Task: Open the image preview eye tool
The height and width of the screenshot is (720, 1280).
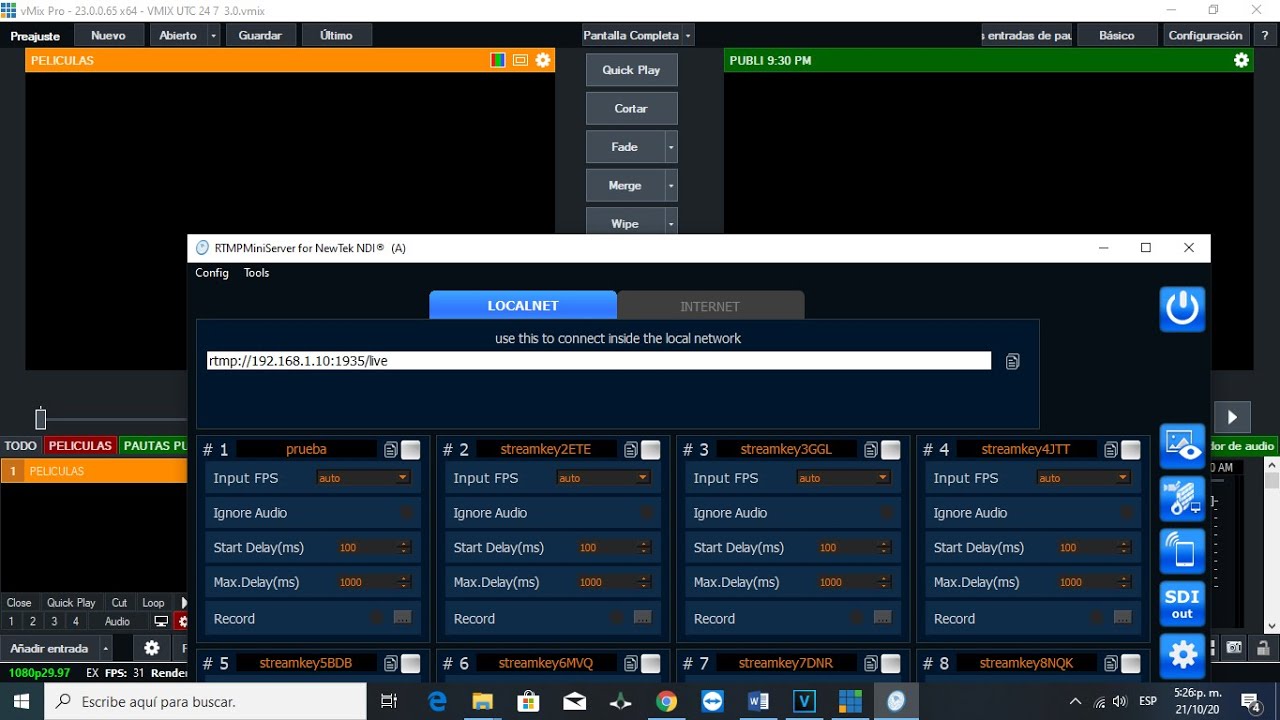Action: (x=1182, y=446)
